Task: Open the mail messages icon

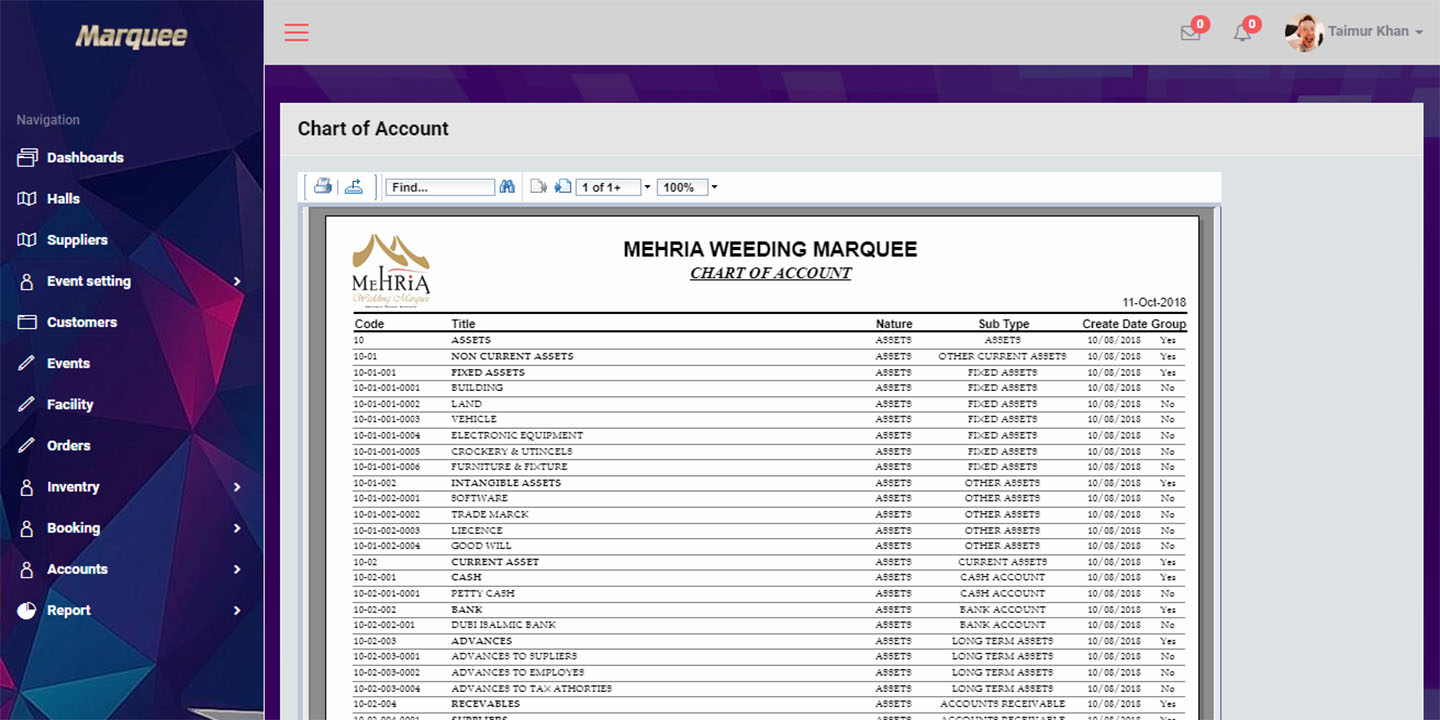Action: pyautogui.click(x=1190, y=32)
